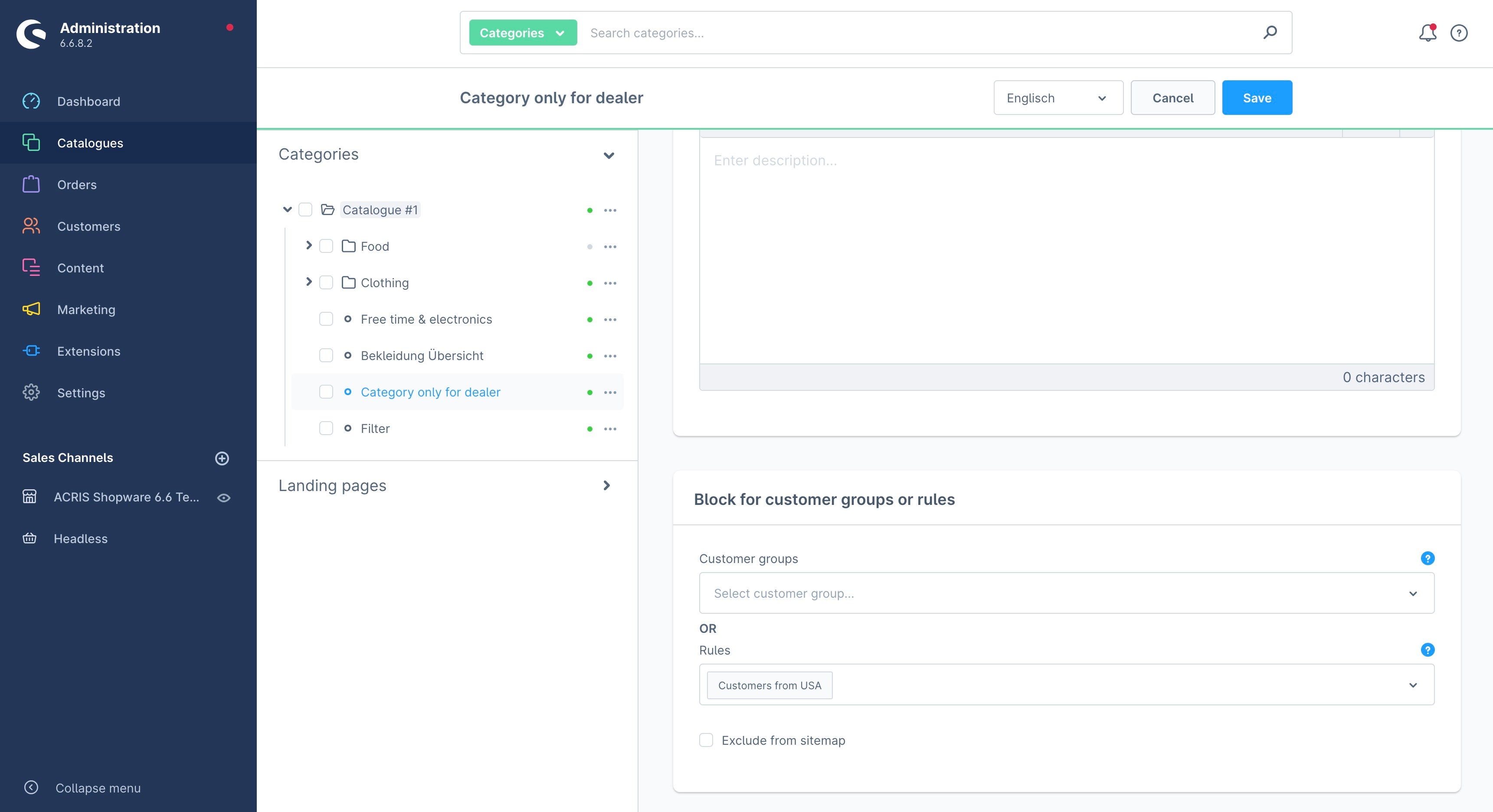Check the Catalogue #1 checkbox

pyautogui.click(x=305, y=210)
